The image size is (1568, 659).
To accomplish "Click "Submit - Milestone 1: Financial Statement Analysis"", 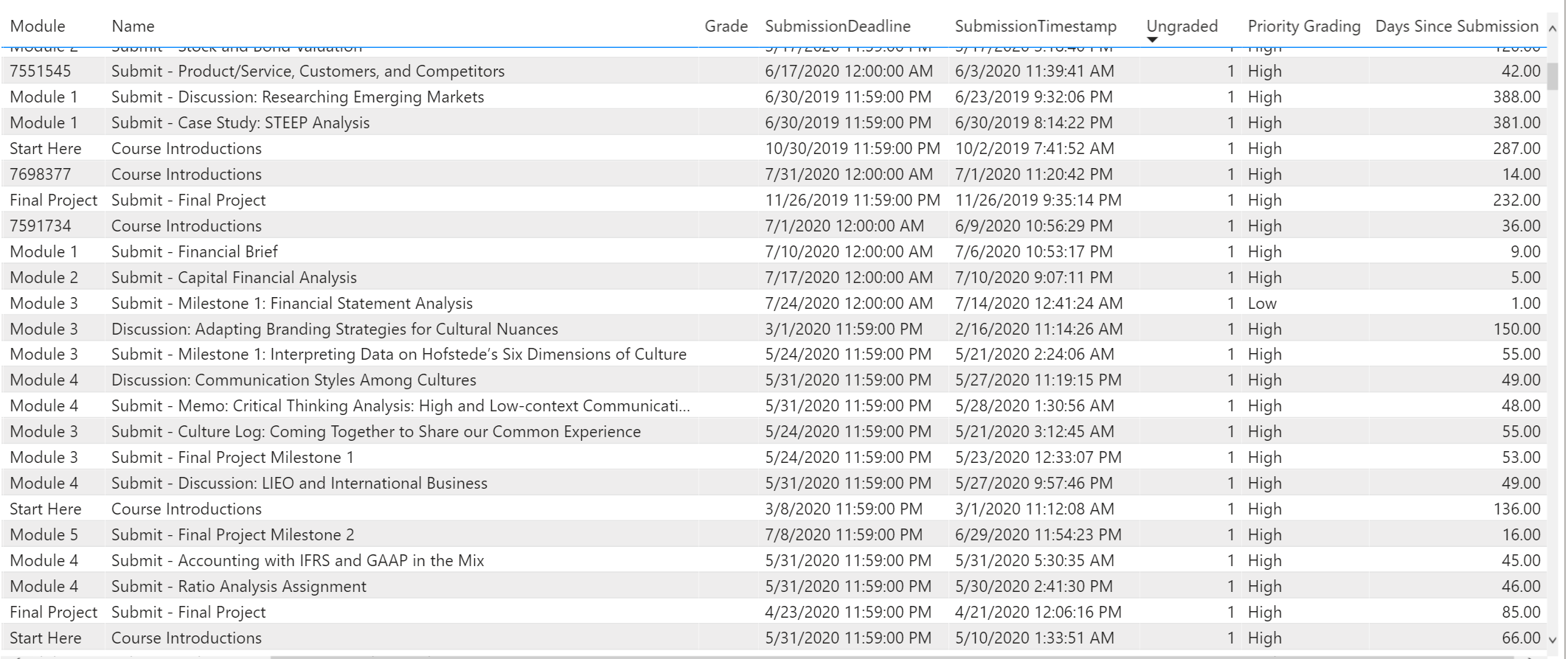I will coord(292,304).
